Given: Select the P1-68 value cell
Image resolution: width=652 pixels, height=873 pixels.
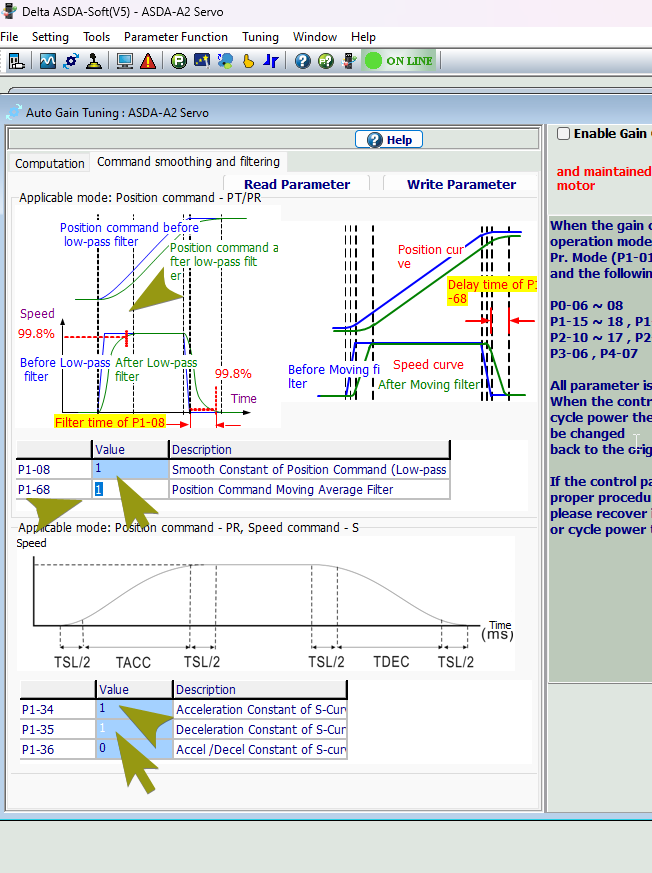Looking at the screenshot, I should click(130, 489).
